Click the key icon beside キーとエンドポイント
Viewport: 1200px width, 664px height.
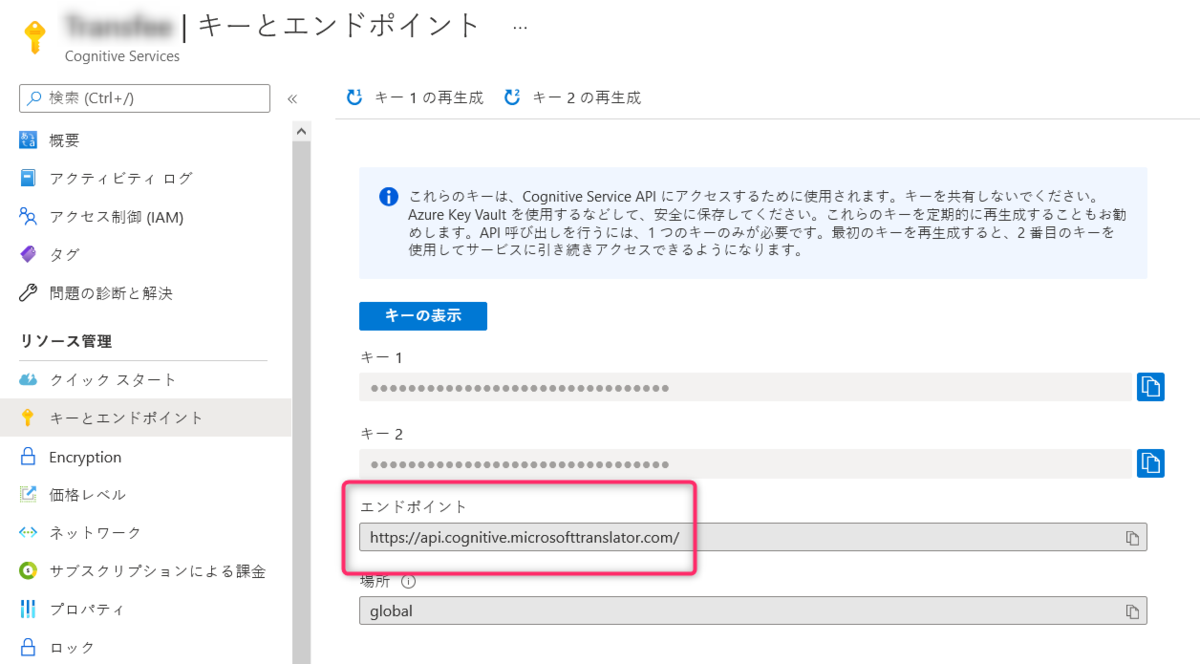click(x=28, y=418)
